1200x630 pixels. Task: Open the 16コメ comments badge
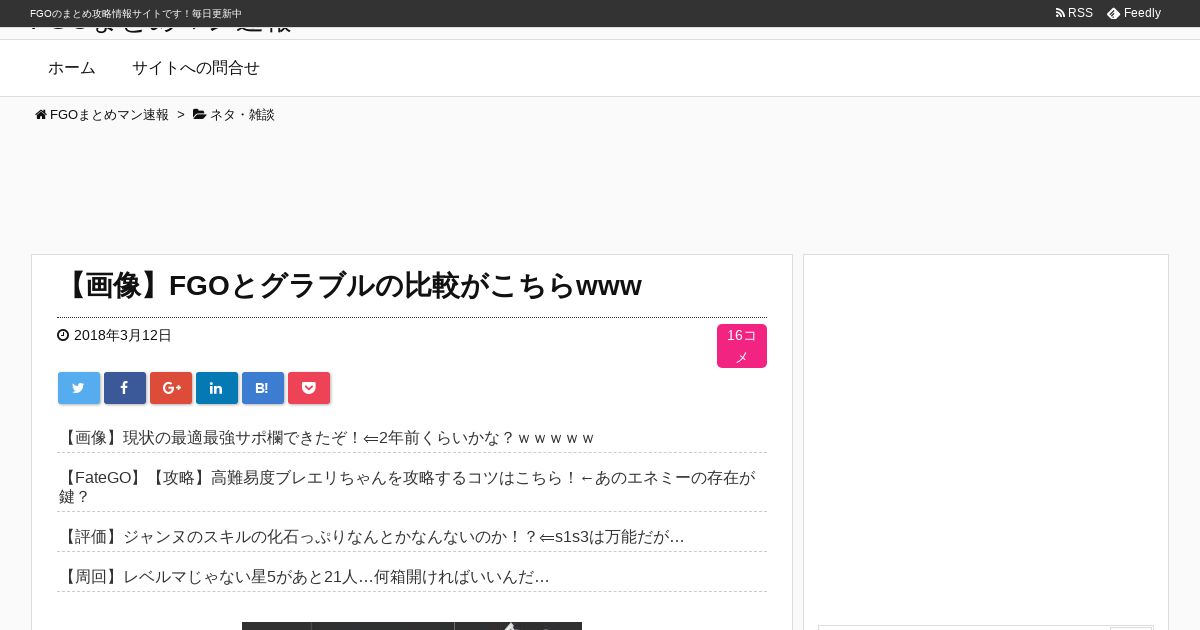[742, 346]
